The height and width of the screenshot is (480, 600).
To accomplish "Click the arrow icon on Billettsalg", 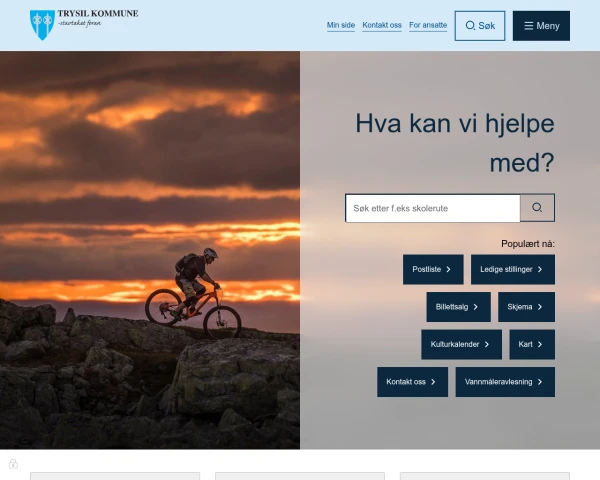I will pos(476,307).
